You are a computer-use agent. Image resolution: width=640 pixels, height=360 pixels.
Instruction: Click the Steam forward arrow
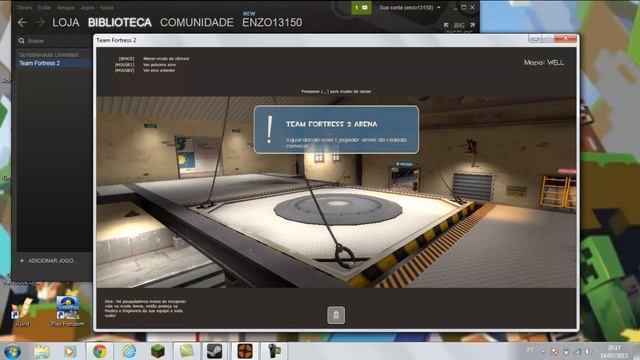click(x=40, y=23)
